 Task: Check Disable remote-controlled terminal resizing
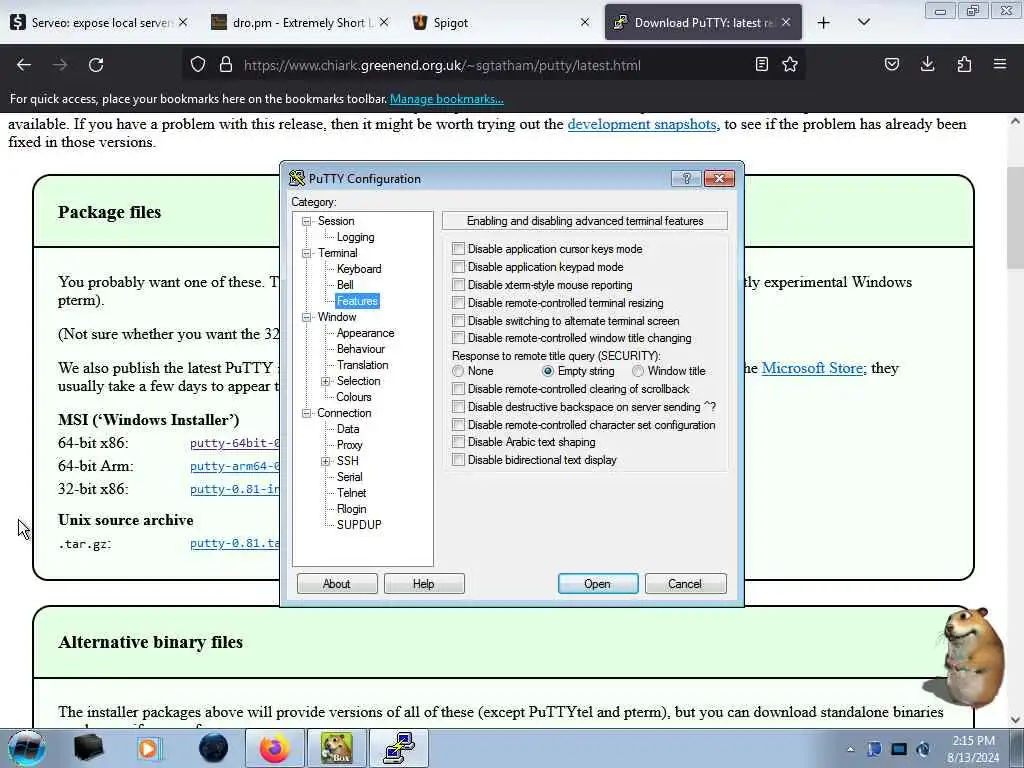(458, 303)
